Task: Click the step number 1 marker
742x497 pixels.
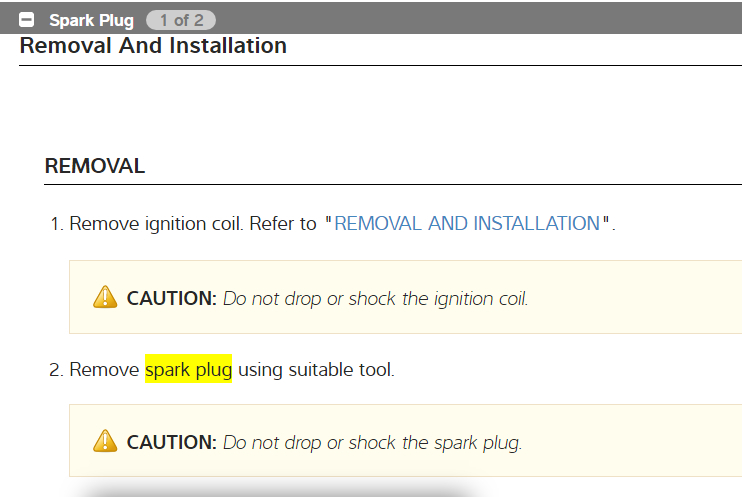Action: [56, 223]
